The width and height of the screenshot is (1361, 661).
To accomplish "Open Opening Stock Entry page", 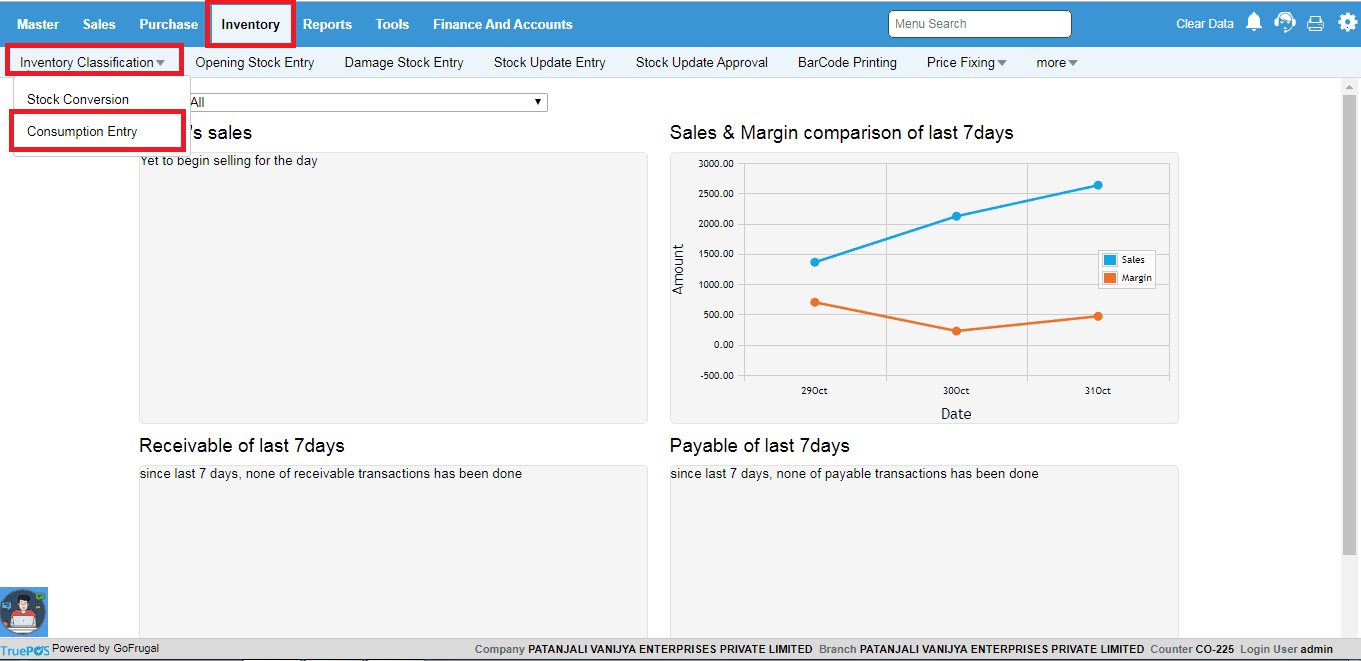I will coord(254,62).
